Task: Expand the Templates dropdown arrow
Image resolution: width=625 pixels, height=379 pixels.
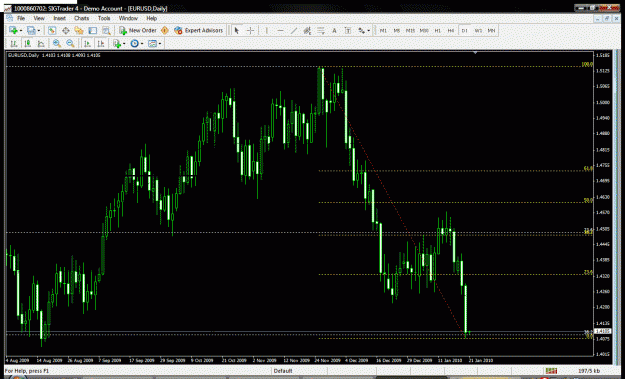Action: [x=160, y=44]
